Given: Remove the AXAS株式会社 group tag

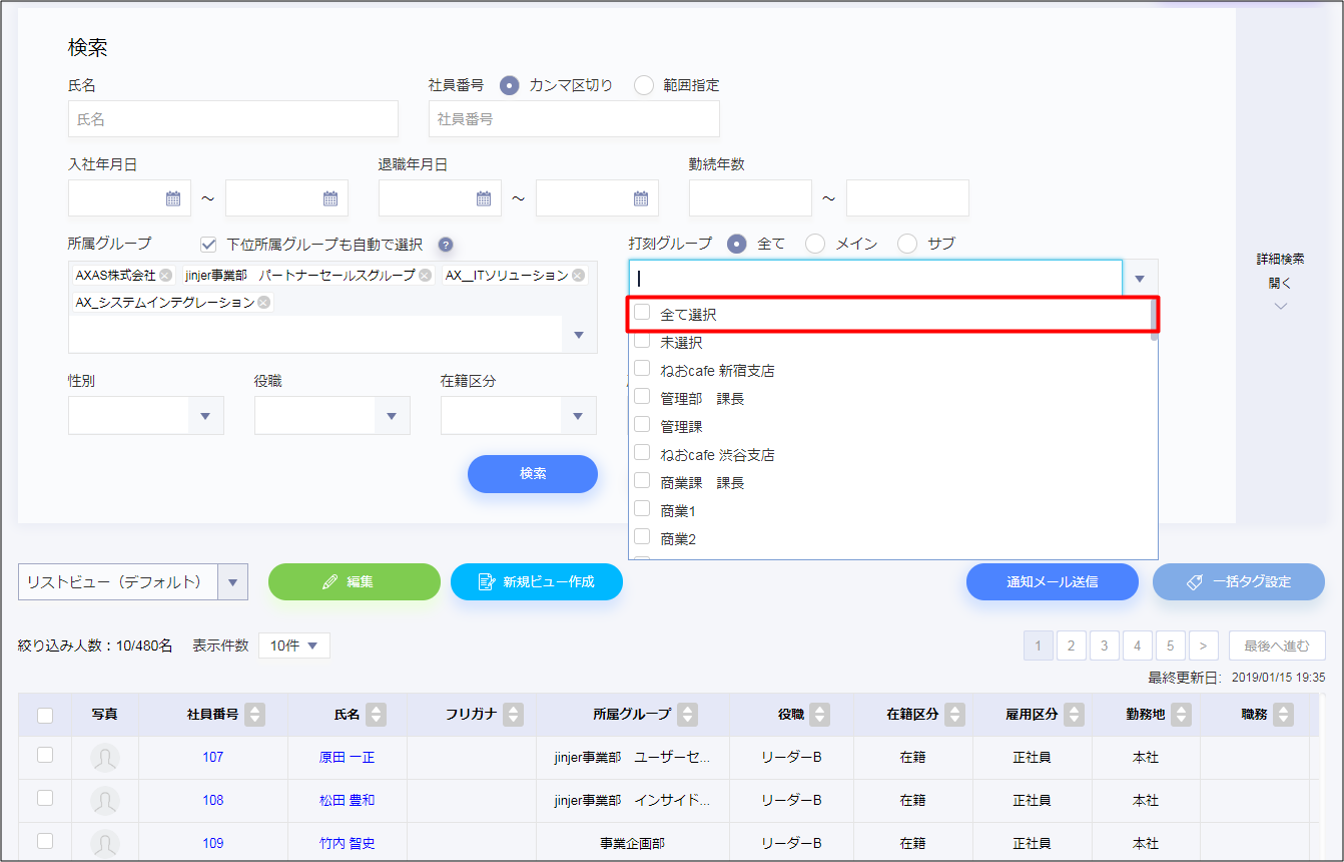Looking at the screenshot, I should tap(166, 275).
